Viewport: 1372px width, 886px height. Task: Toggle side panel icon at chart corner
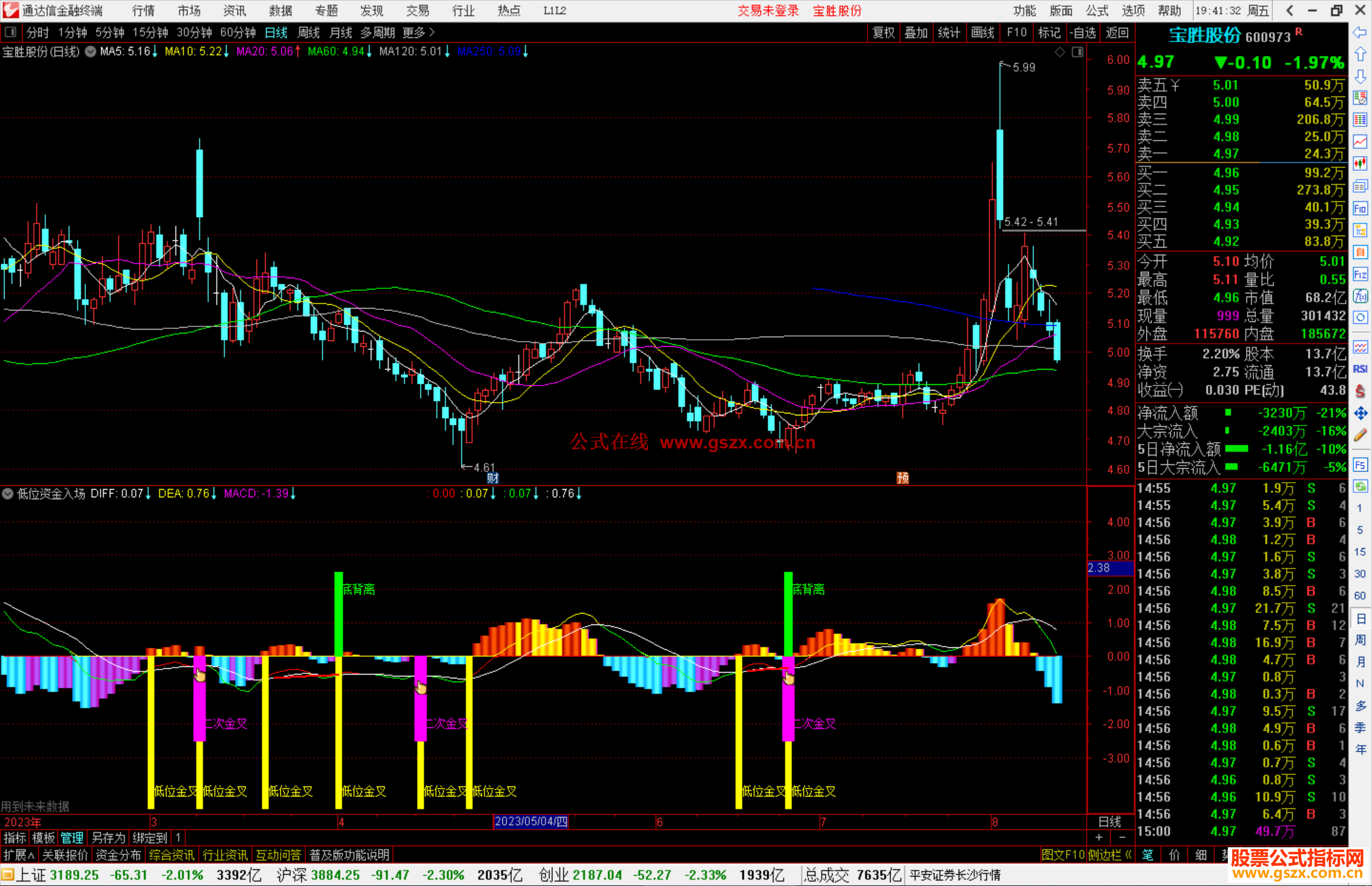(x=1077, y=52)
